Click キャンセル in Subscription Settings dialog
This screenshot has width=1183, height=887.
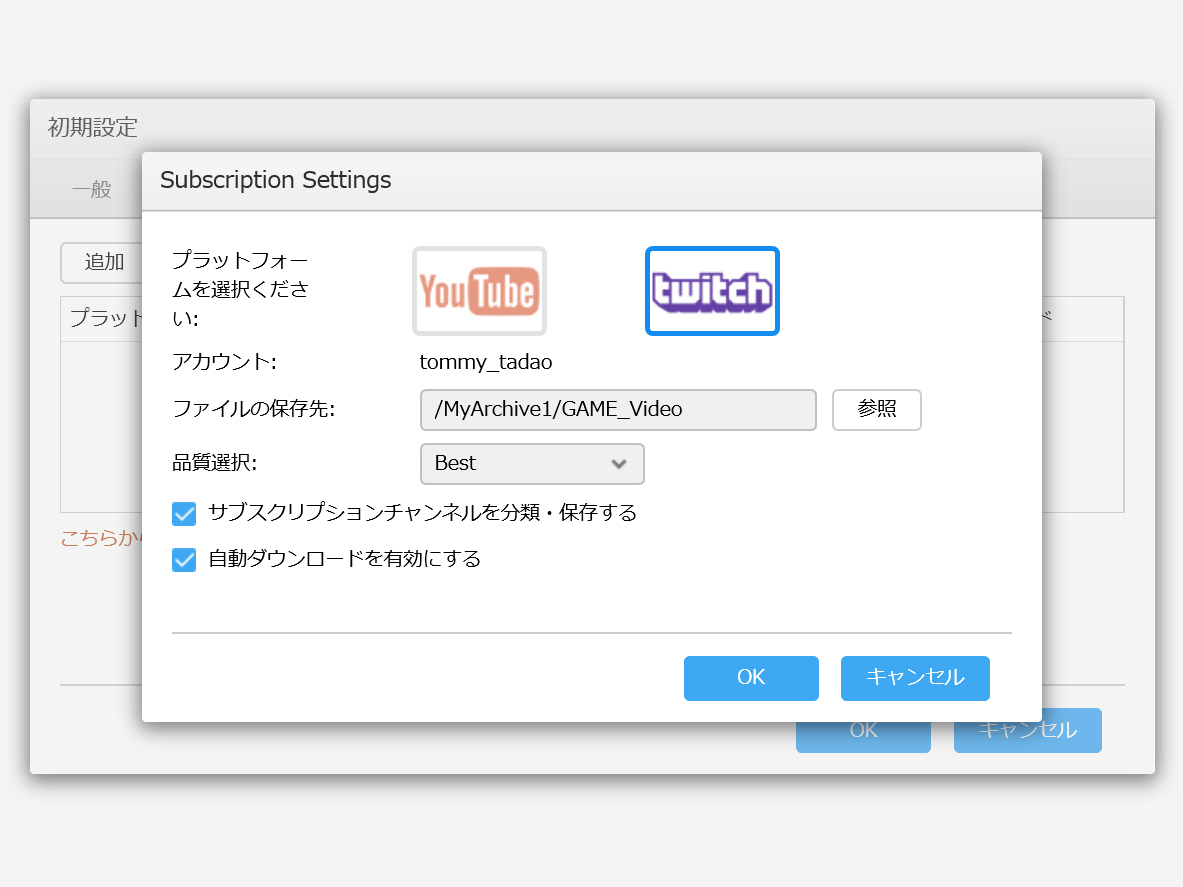click(915, 678)
